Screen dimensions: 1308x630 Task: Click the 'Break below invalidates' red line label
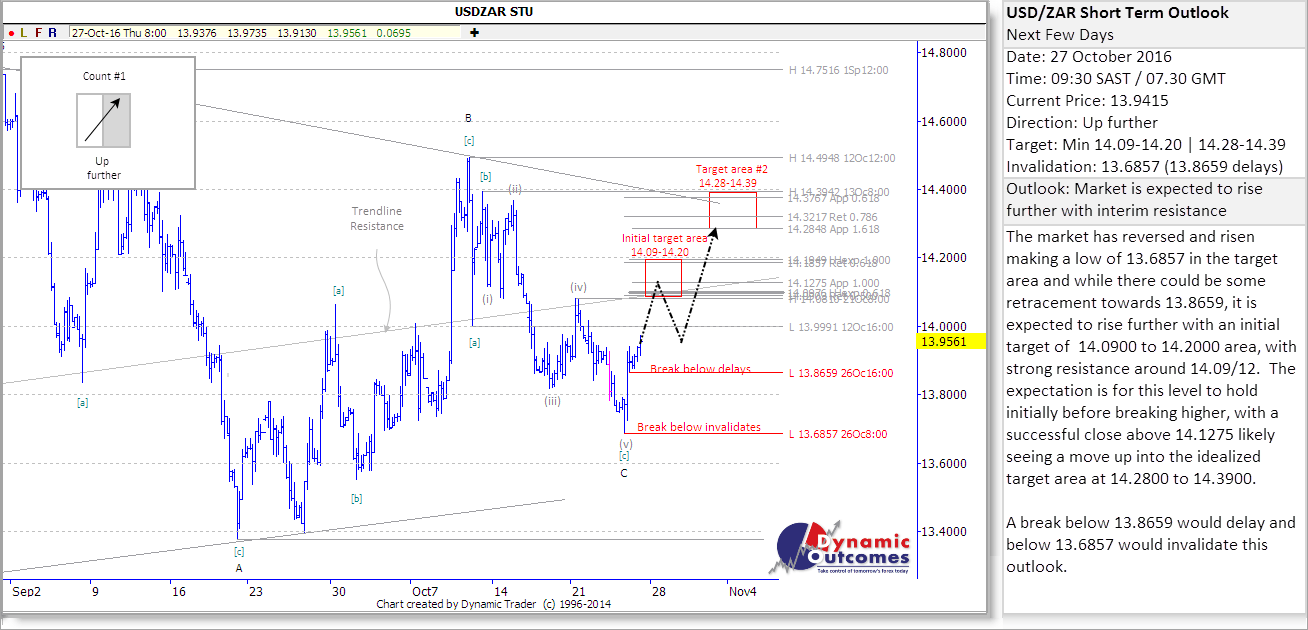pos(698,427)
